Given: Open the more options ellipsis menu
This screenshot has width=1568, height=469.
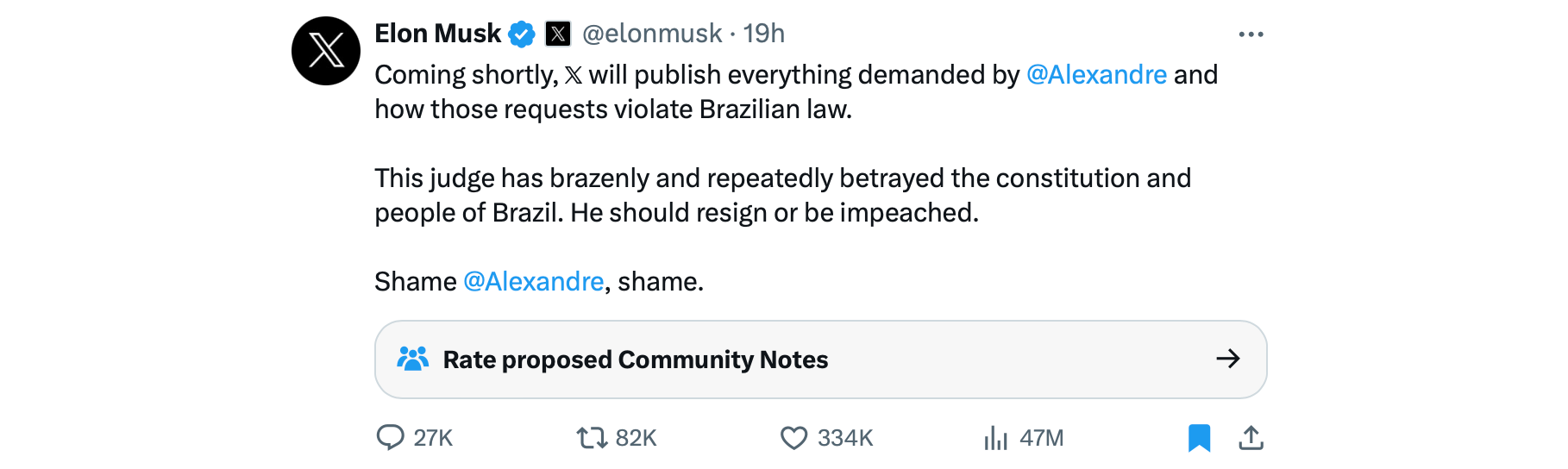Looking at the screenshot, I should (x=1251, y=34).
